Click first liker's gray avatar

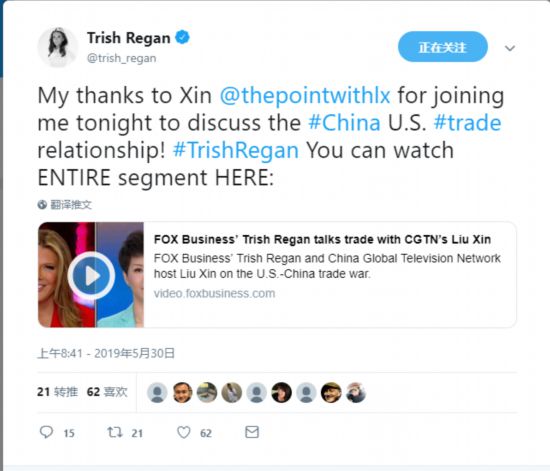157,392
